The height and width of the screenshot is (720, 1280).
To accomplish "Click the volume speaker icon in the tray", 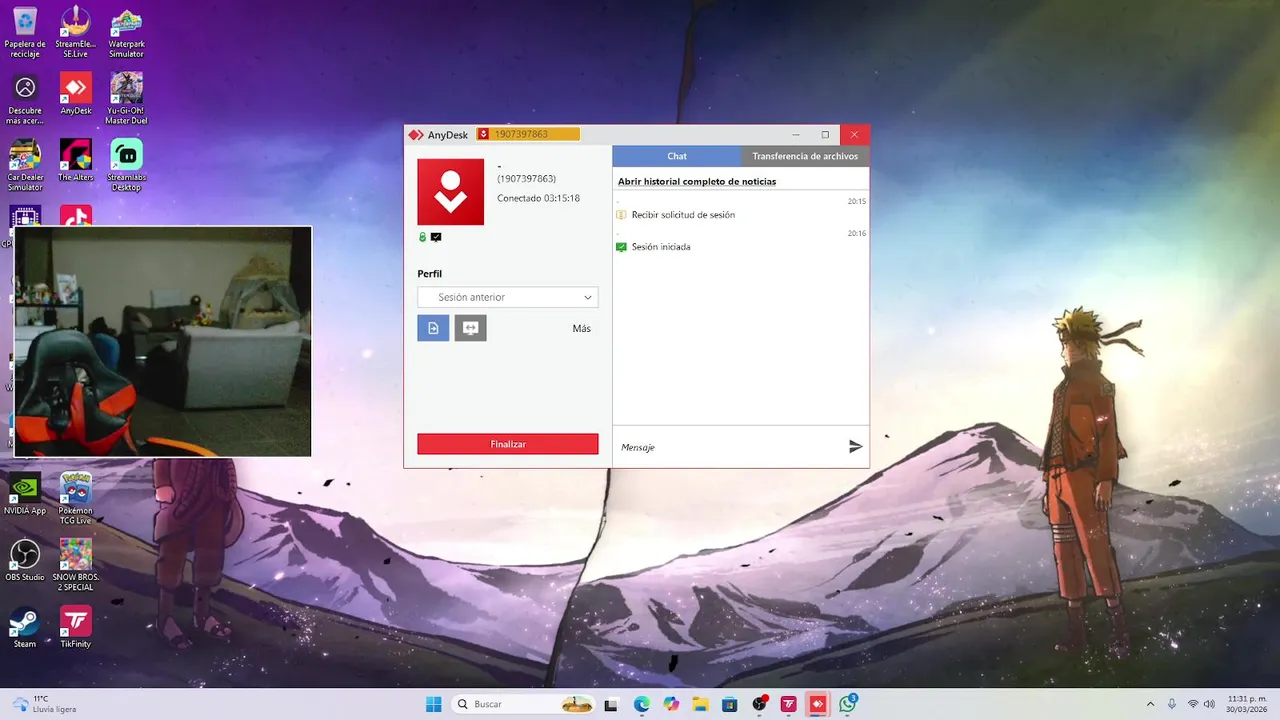I will 1210,704.
